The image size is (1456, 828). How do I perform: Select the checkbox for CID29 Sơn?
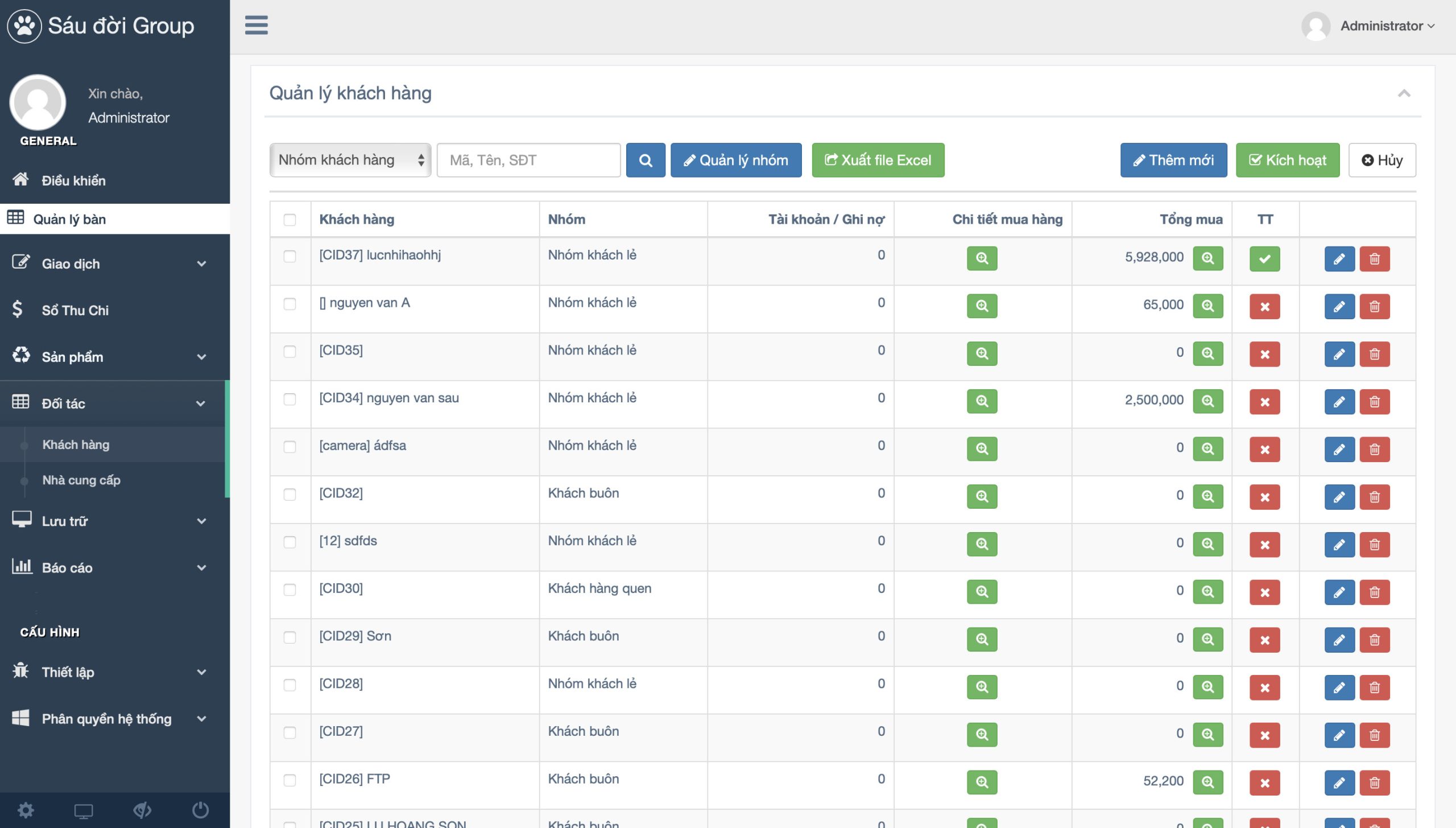289,637
